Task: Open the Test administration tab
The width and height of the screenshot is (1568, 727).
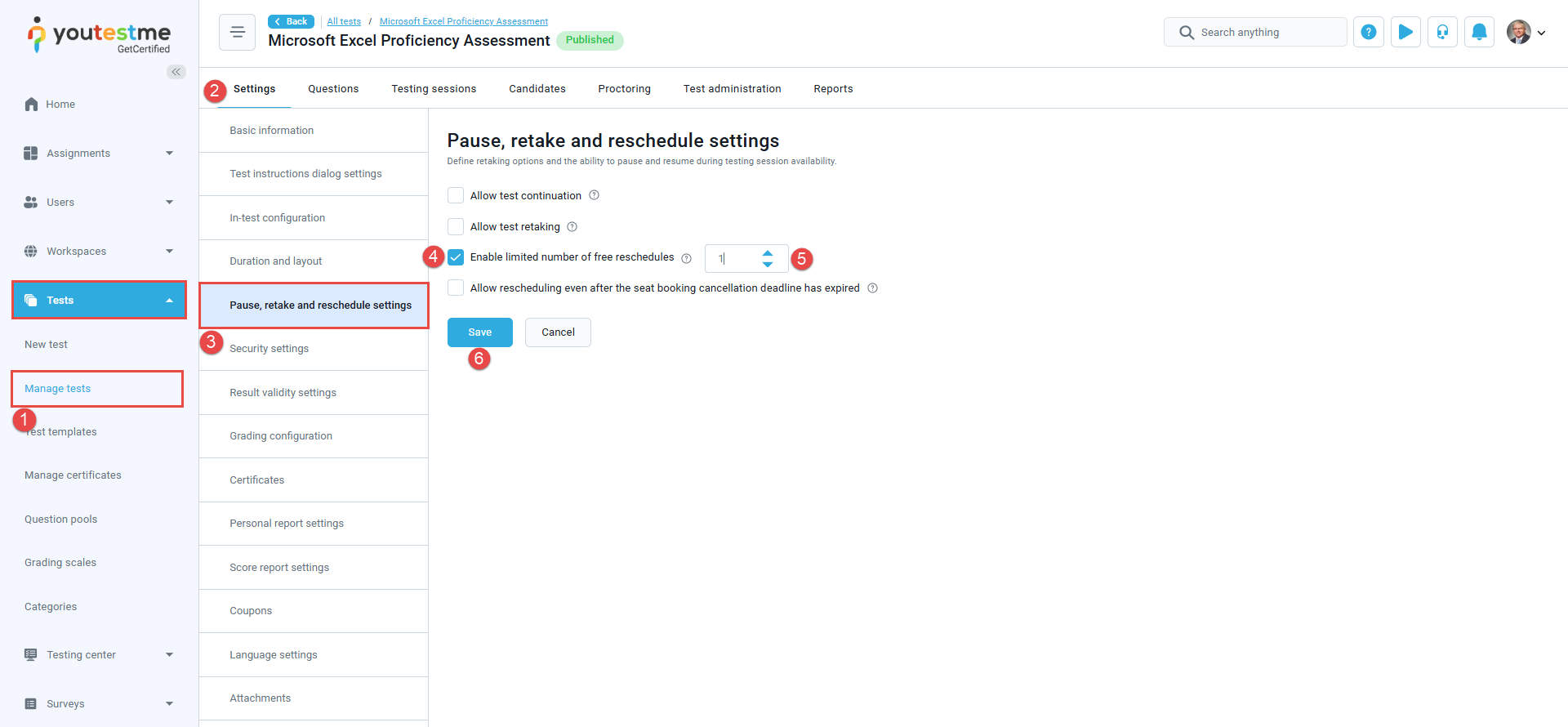Action: tap(732, 88)
